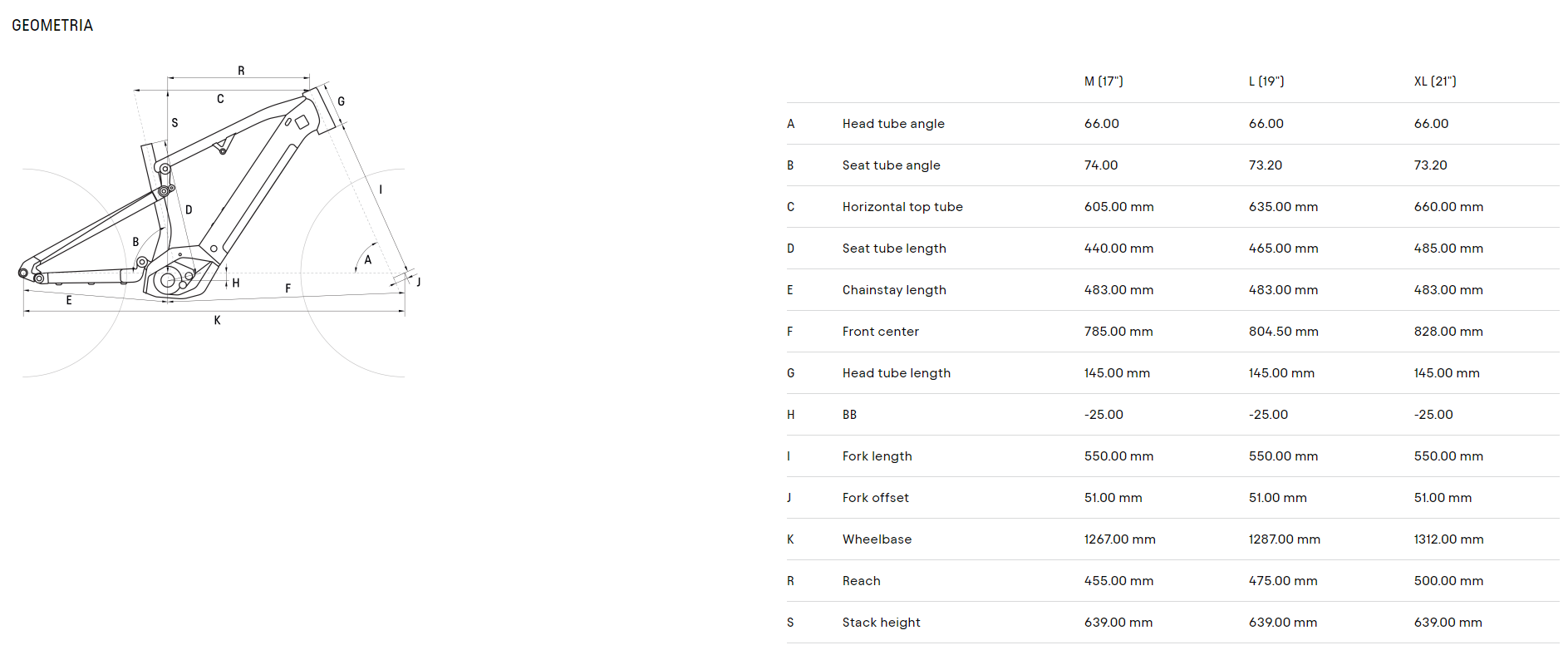Select the M (17") size column header
Viewport: 1568px width, 650px height.
(1103, 81)
